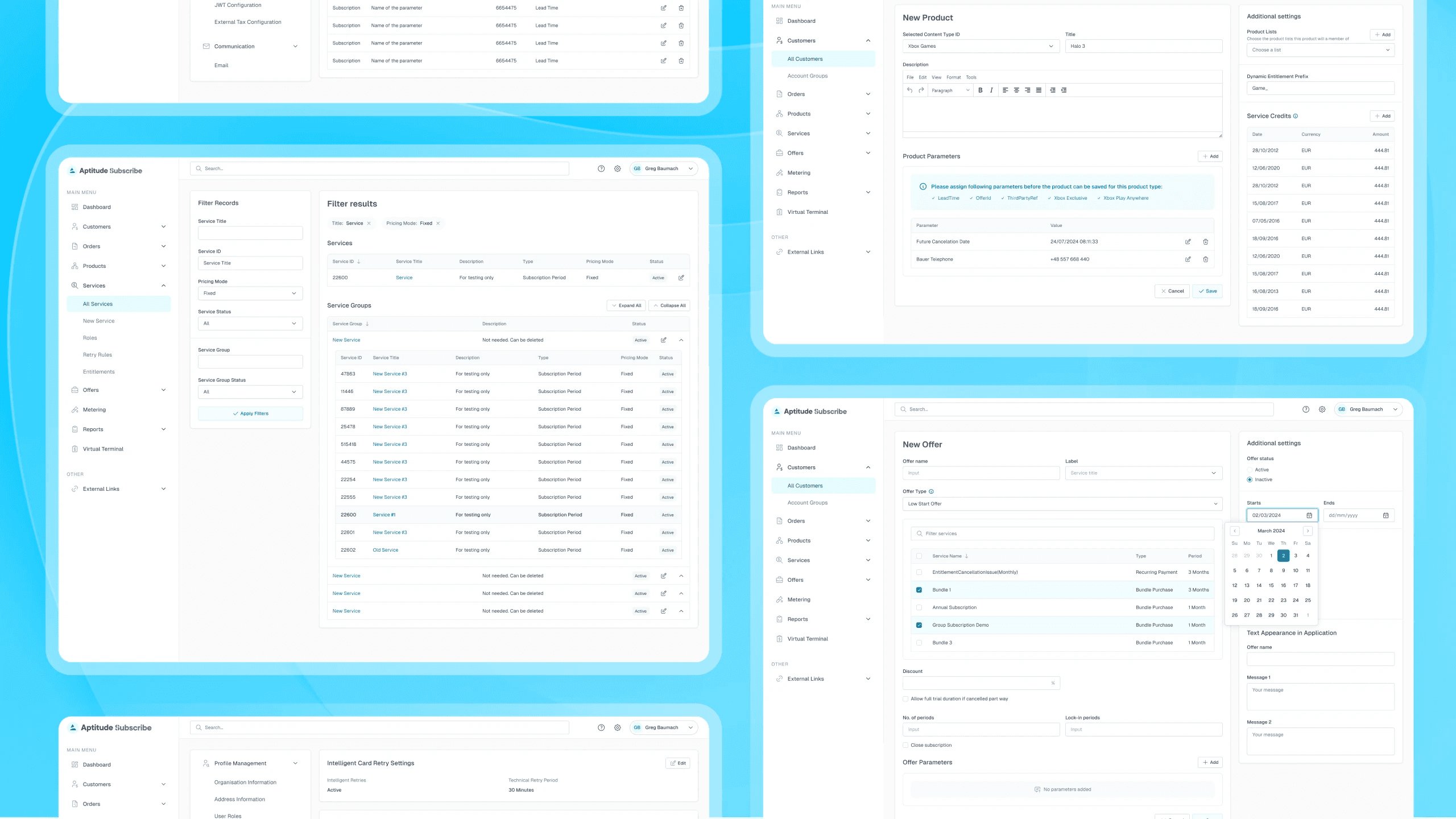Select March 15 in the calendar
This screenshot has width=1456, height=819.
[x=1271, y=585]
